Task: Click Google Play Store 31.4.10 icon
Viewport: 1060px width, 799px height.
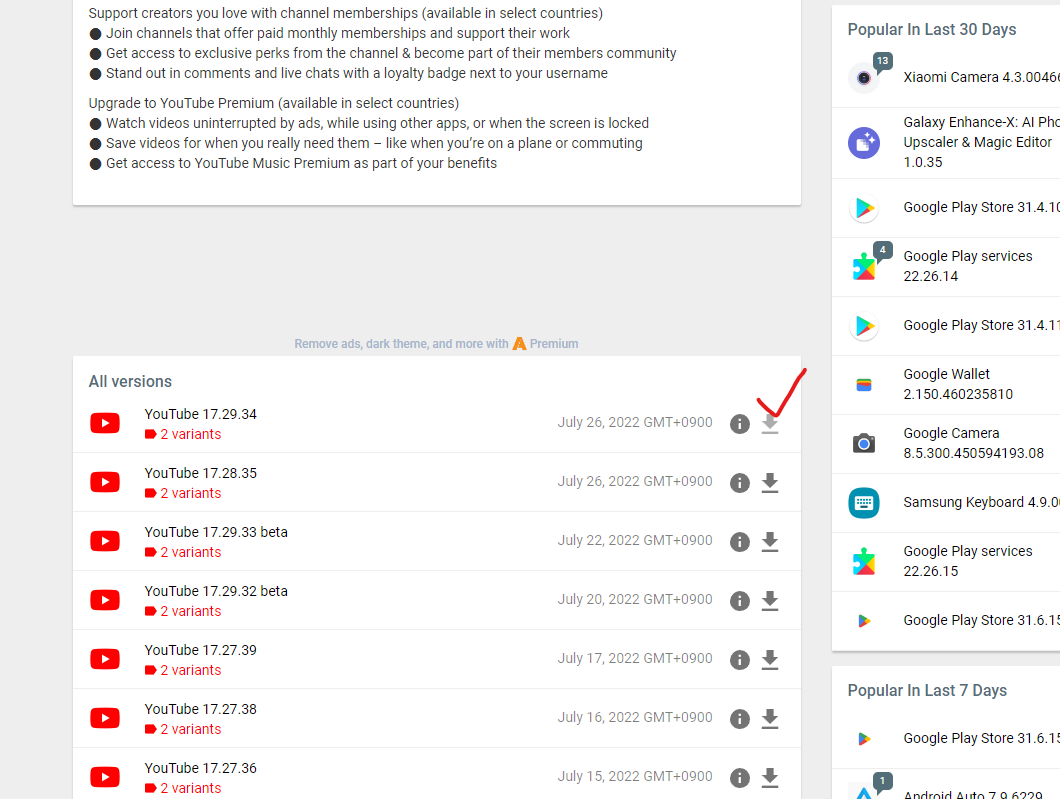Action: [864, 208]
